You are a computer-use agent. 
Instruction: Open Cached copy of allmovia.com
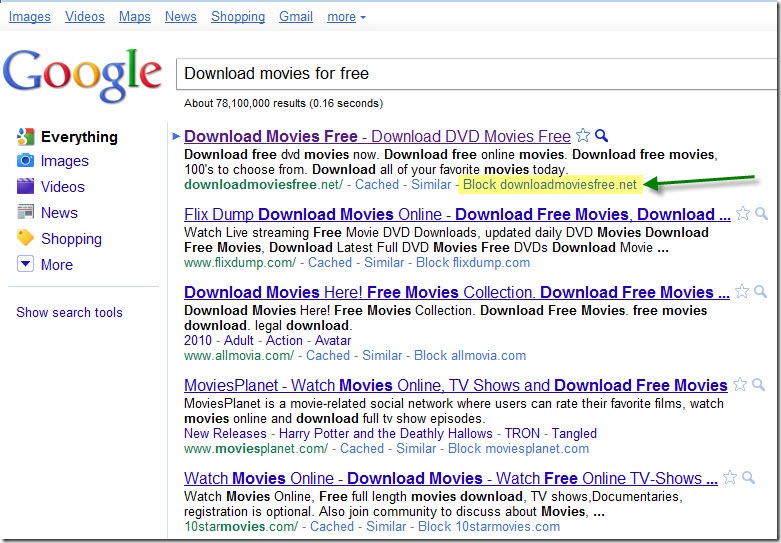pyautogui.click(x=328, y=355)
